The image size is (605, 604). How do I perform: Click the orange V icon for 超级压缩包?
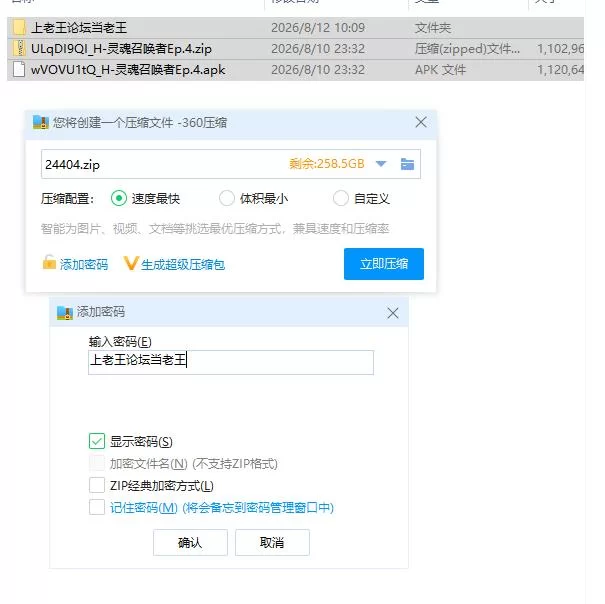[x=130, y=263]
